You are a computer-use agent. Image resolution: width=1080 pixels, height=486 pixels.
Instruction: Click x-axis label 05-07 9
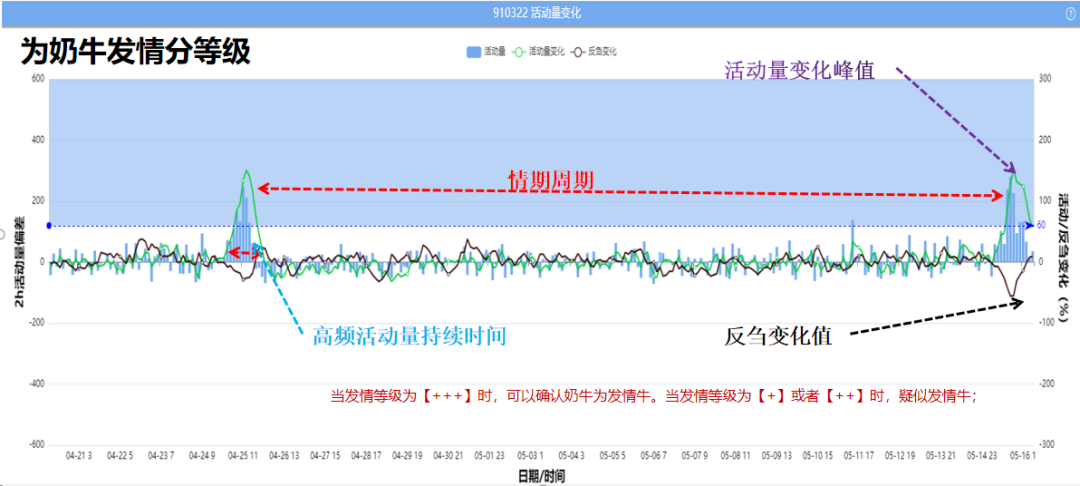694,456
